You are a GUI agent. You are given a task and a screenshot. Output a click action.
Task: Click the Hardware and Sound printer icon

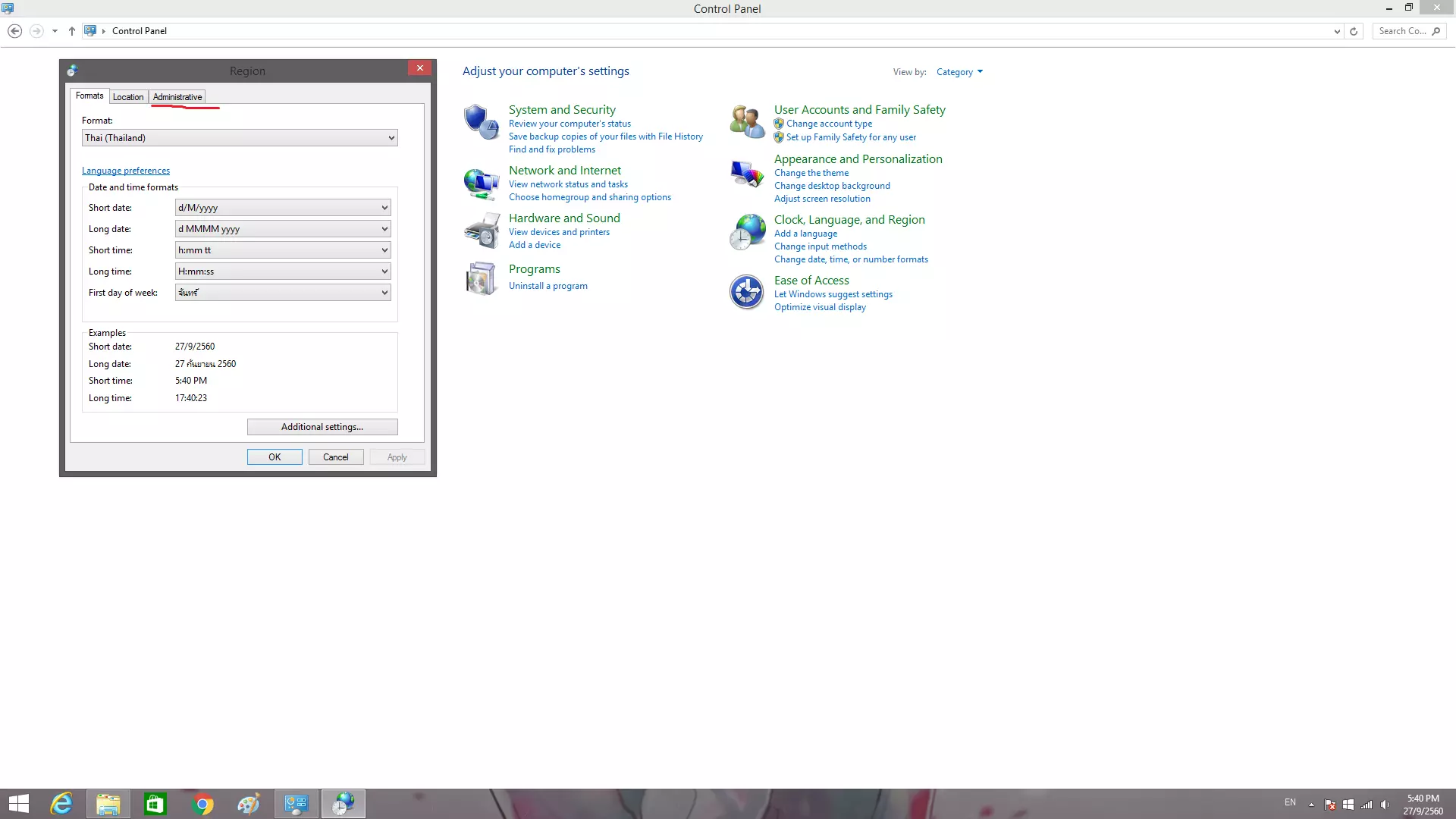click(x=481, y=231)
